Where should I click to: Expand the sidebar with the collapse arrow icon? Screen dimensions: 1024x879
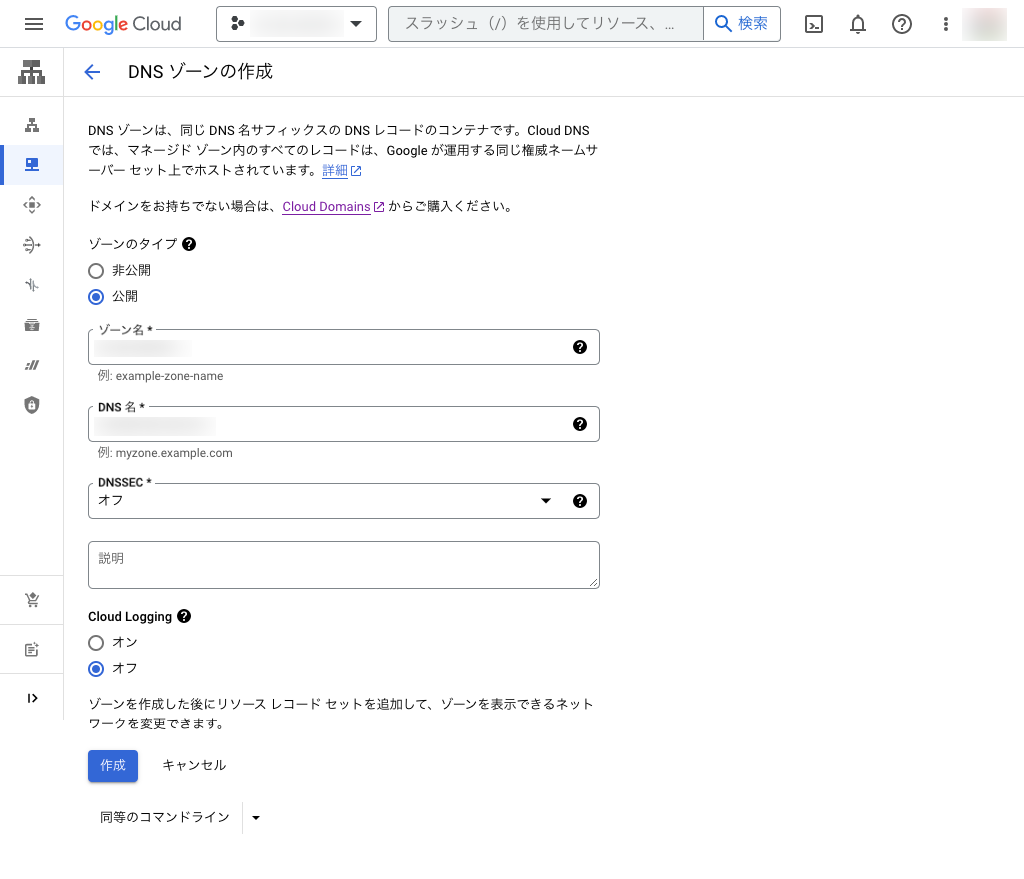32,698
